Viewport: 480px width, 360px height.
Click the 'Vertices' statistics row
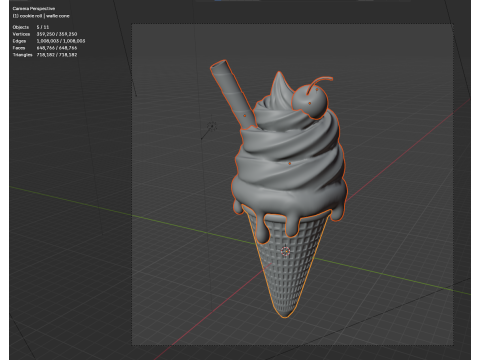[45, 34]
